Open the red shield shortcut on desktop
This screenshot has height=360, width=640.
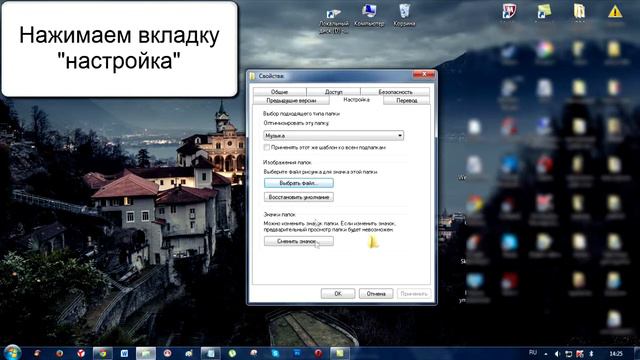509,11
